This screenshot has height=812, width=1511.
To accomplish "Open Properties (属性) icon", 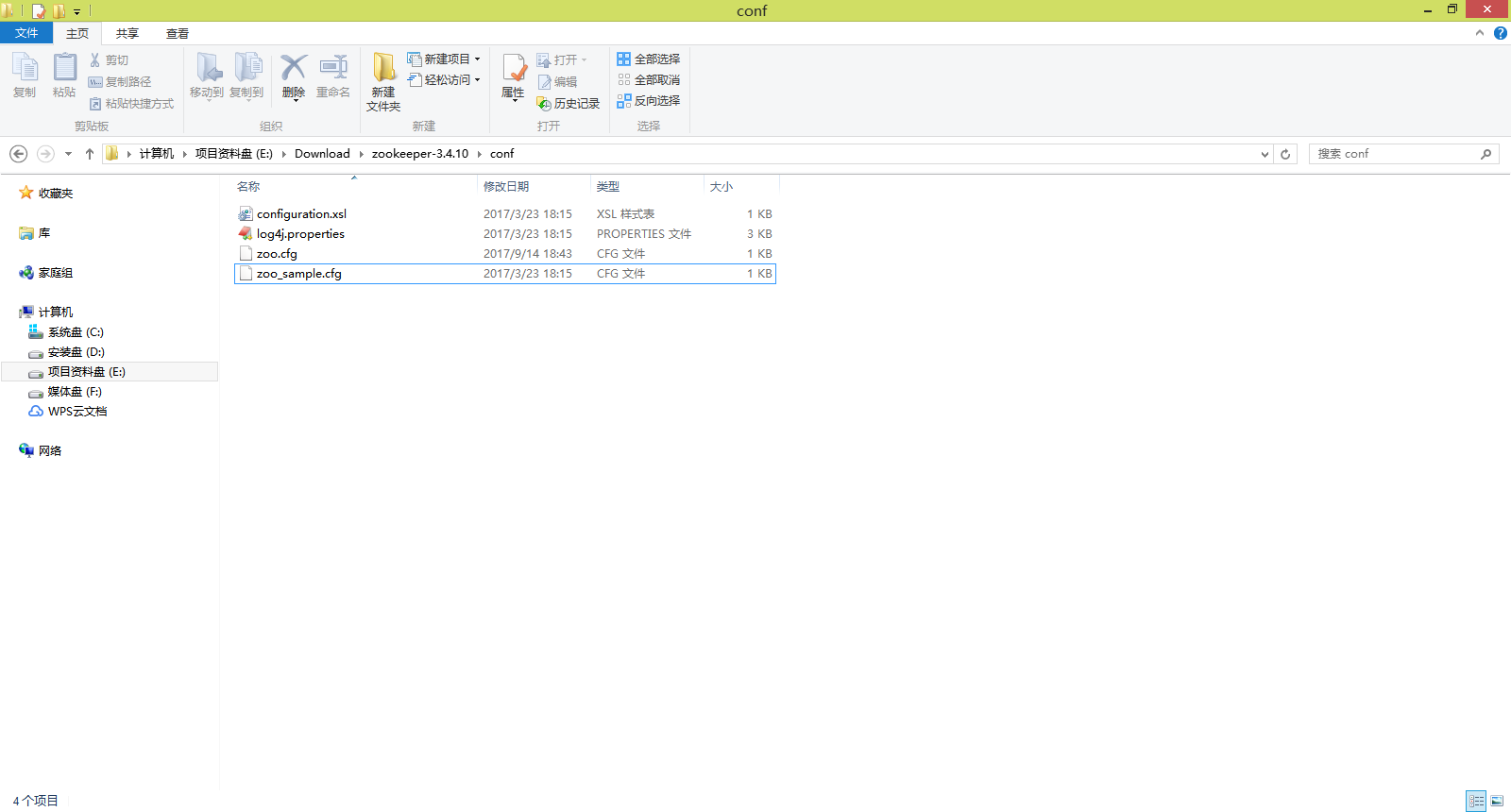I will [514, 69].
